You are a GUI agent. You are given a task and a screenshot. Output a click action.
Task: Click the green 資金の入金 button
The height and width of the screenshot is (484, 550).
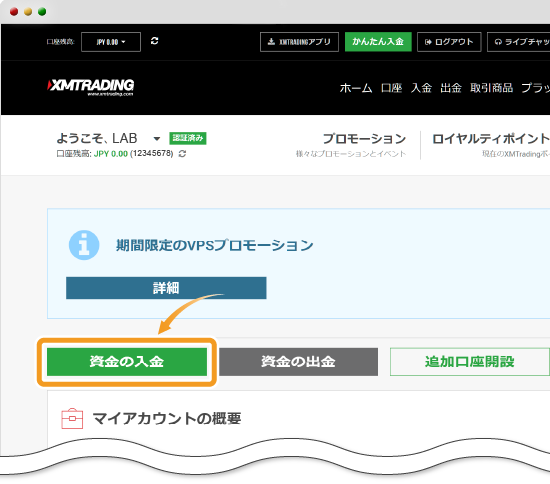coord(127,362)
